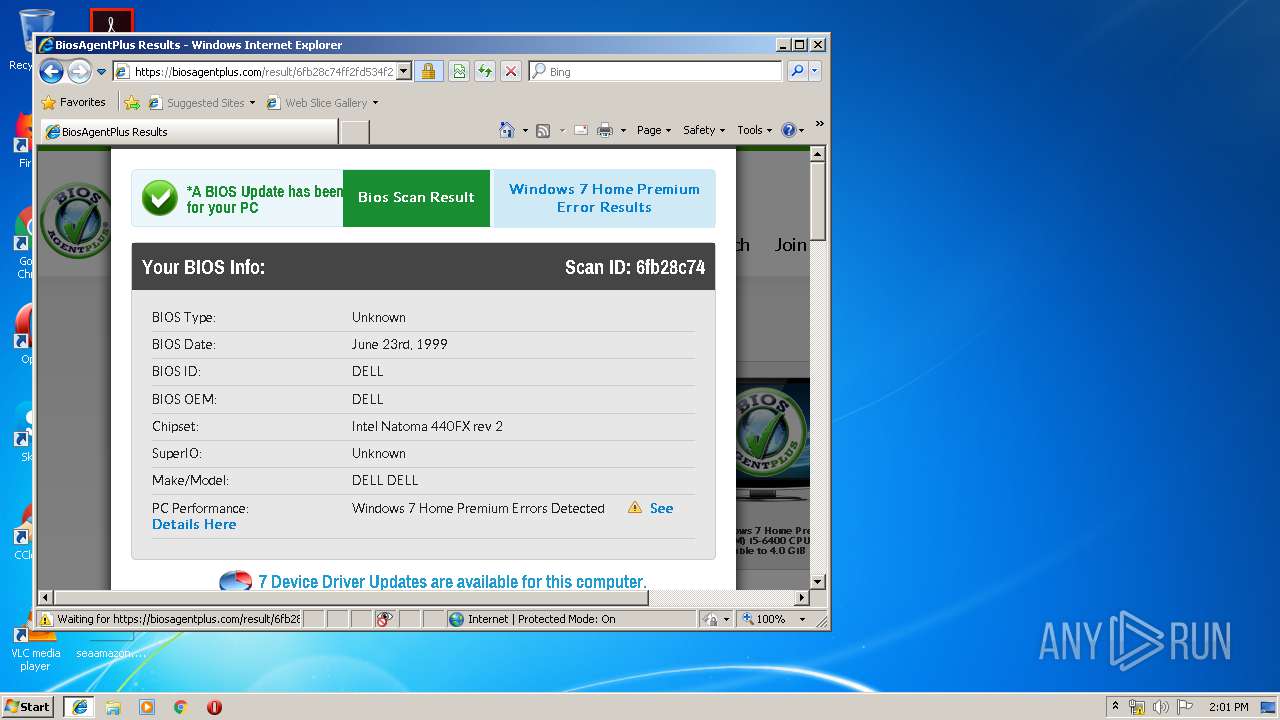Open Suggested Sites dropdown

click(x=201, y=102)
